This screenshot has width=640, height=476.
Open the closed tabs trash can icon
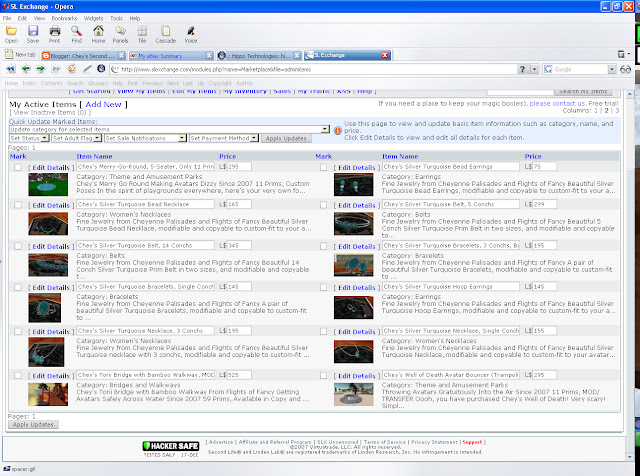click(621, 54)
